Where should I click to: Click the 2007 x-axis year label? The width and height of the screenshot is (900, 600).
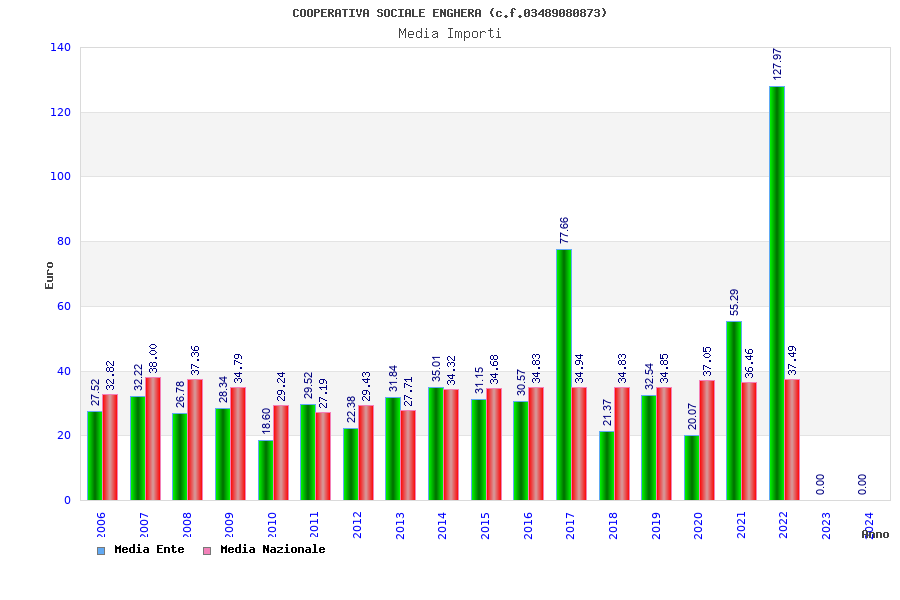tap(144, 525)
